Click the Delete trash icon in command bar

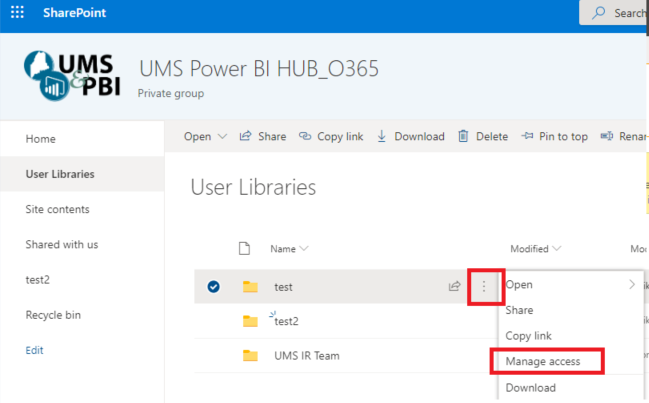click(x=463, y=136)
